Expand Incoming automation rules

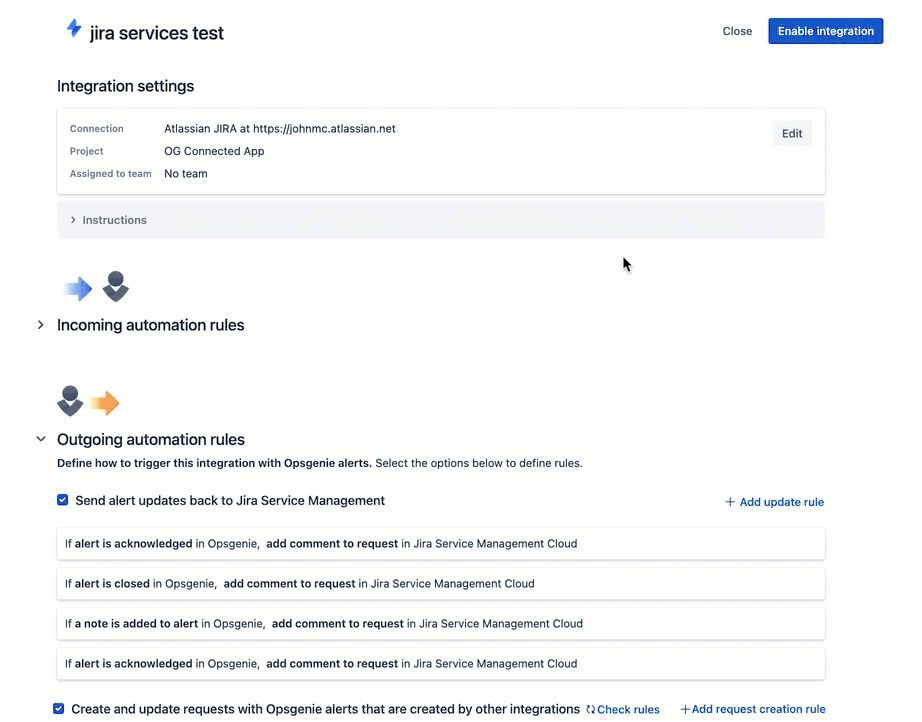click(x=41, y=325)
